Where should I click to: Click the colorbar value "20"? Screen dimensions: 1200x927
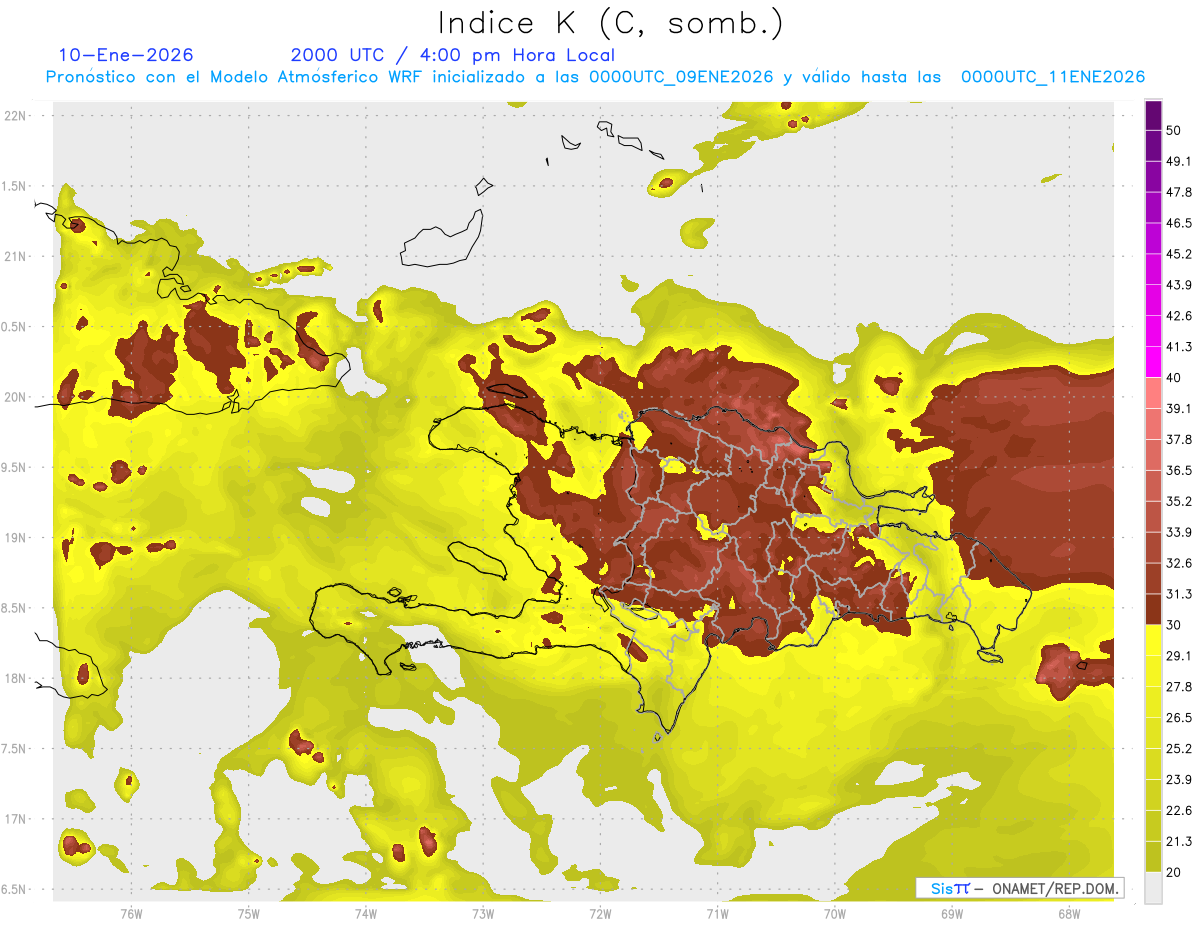point(1174,872)
